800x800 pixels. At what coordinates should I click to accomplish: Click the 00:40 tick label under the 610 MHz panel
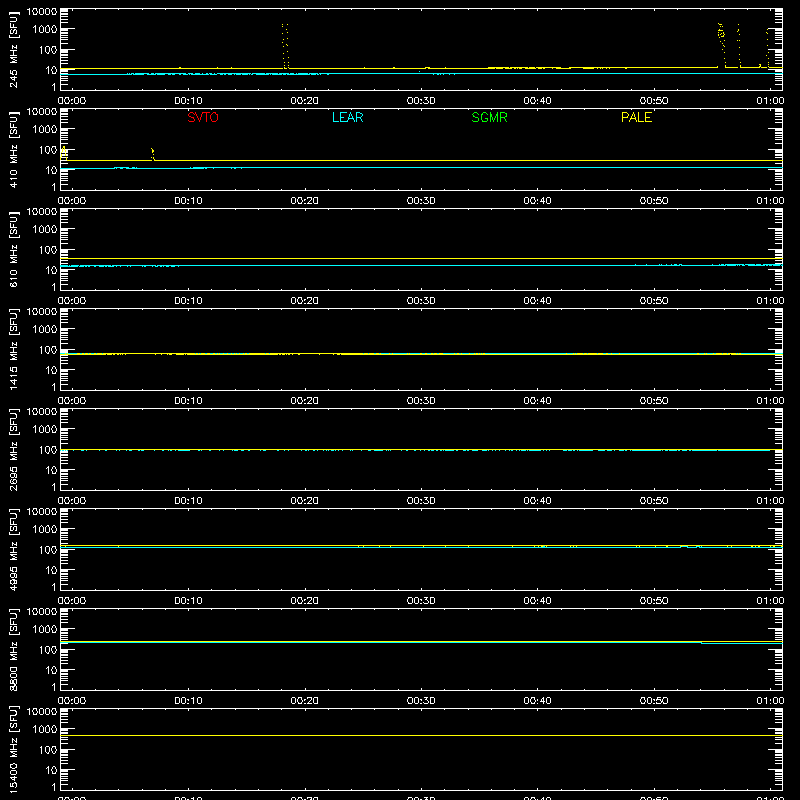(537, 301)
